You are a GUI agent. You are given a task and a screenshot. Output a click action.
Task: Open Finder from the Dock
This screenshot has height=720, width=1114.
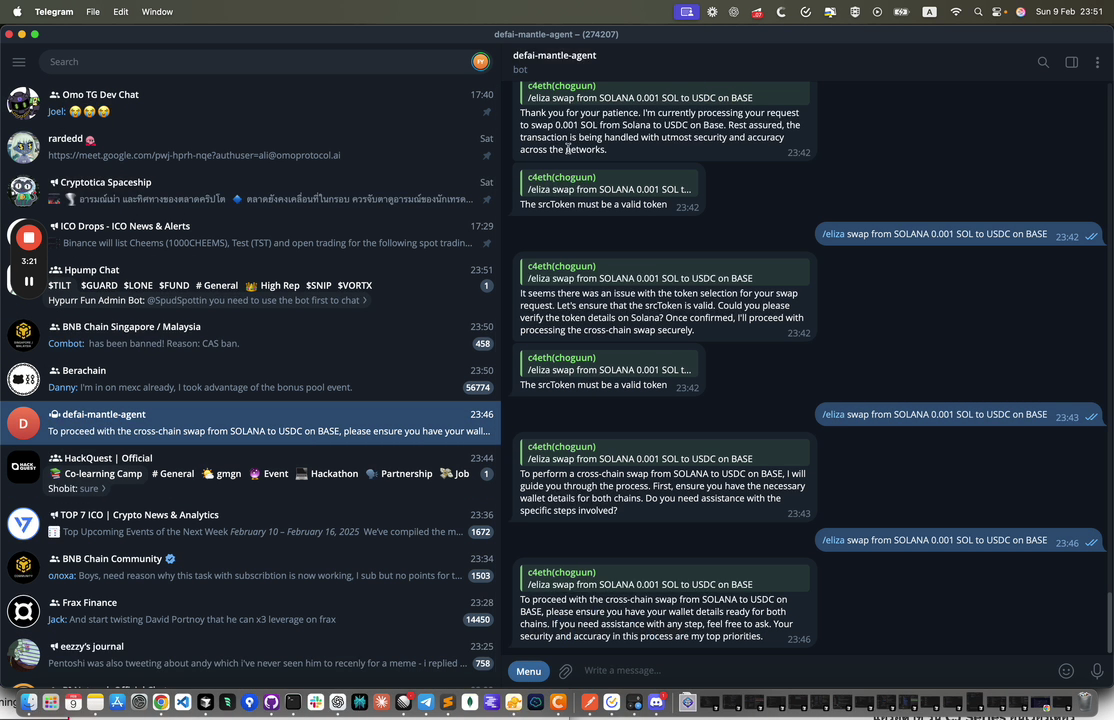coord(29,702)
